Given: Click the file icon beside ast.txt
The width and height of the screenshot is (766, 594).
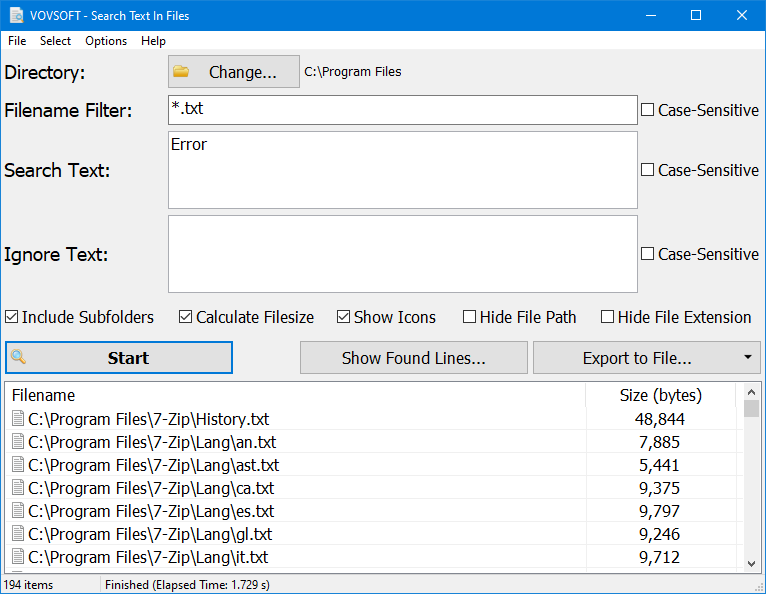Looking at the screenshot, I should tap(18, 465).
